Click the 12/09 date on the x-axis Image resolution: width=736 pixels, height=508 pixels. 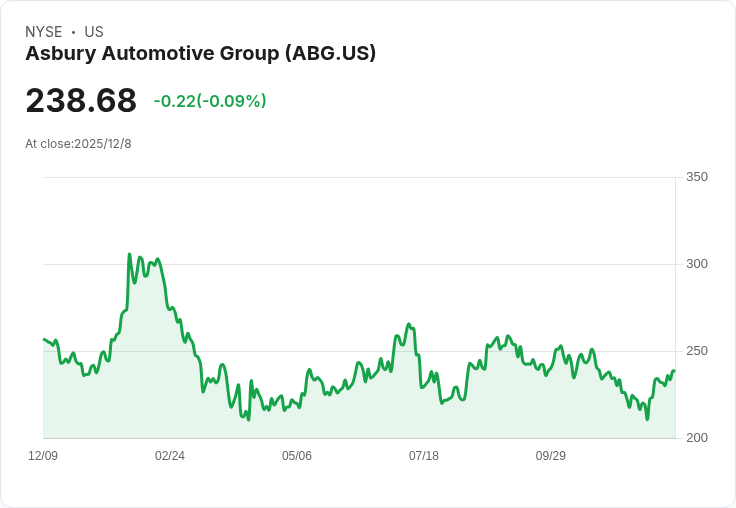(x=43, y=456)
